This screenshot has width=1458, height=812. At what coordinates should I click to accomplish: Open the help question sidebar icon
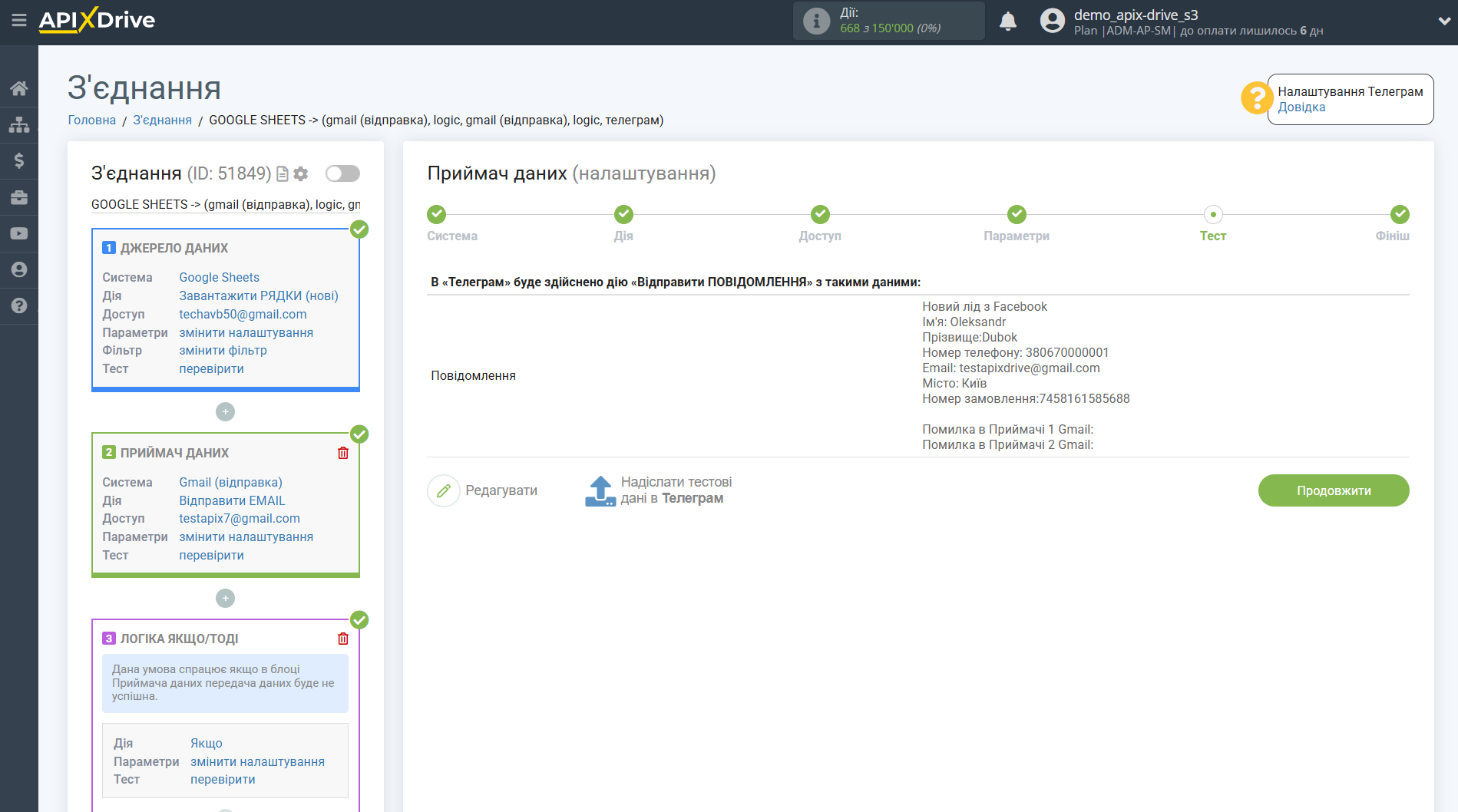(19, 305)
